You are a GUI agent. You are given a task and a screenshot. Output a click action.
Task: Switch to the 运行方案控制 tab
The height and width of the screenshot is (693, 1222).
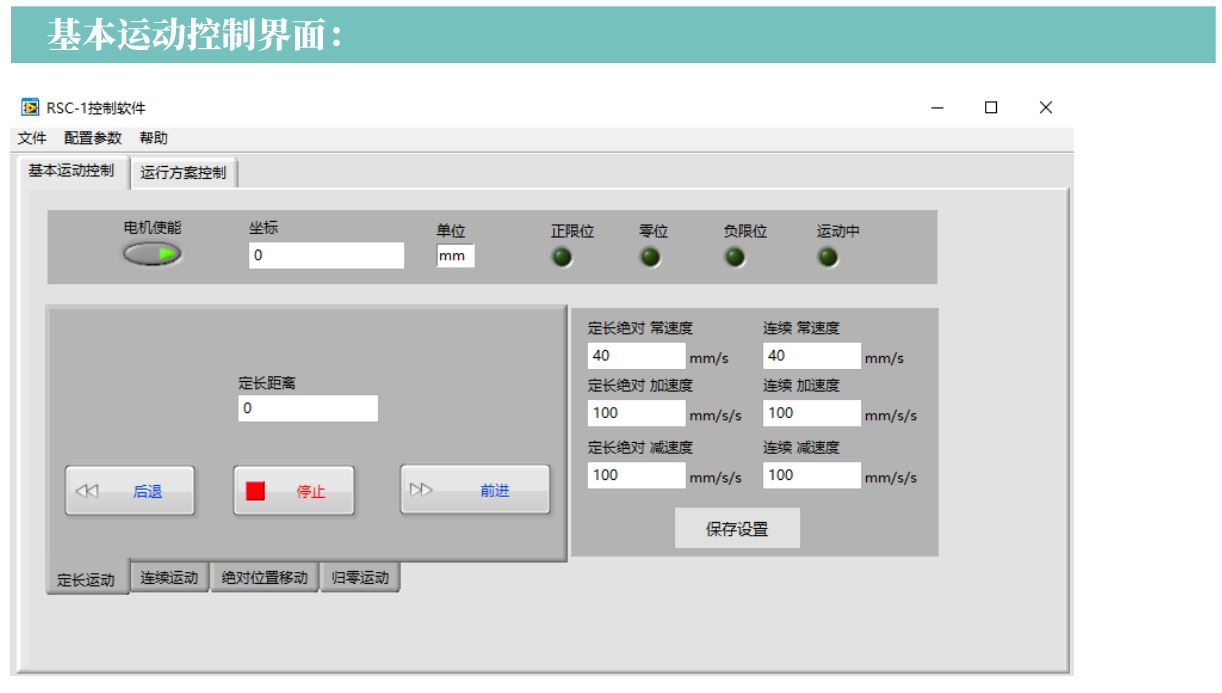190,173
